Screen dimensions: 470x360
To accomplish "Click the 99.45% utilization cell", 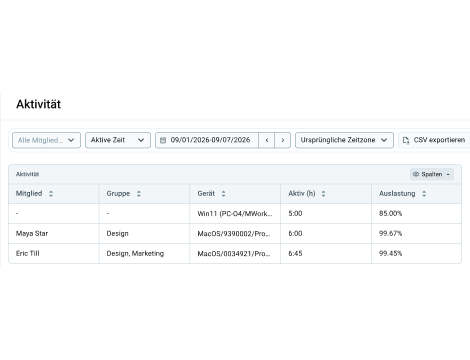I will tap(416, 253).
